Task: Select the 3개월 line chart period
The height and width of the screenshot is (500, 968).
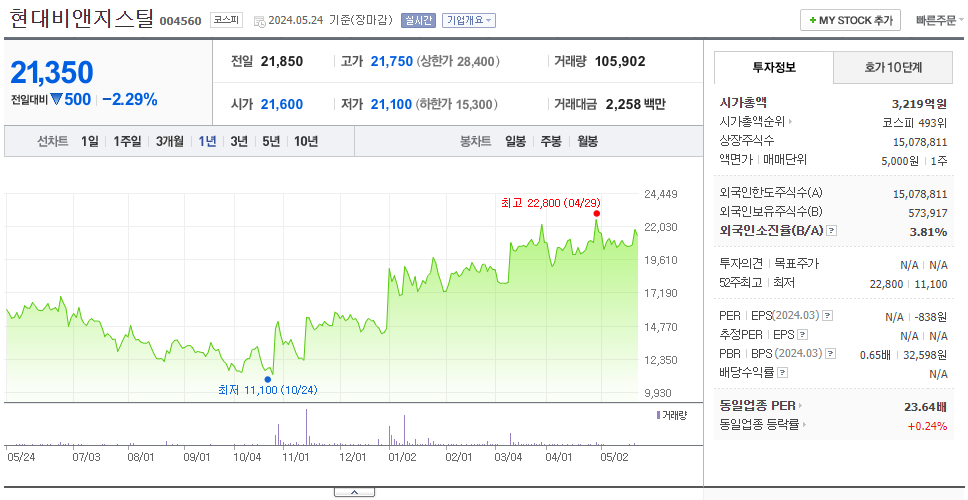Action: click(170, 141)
